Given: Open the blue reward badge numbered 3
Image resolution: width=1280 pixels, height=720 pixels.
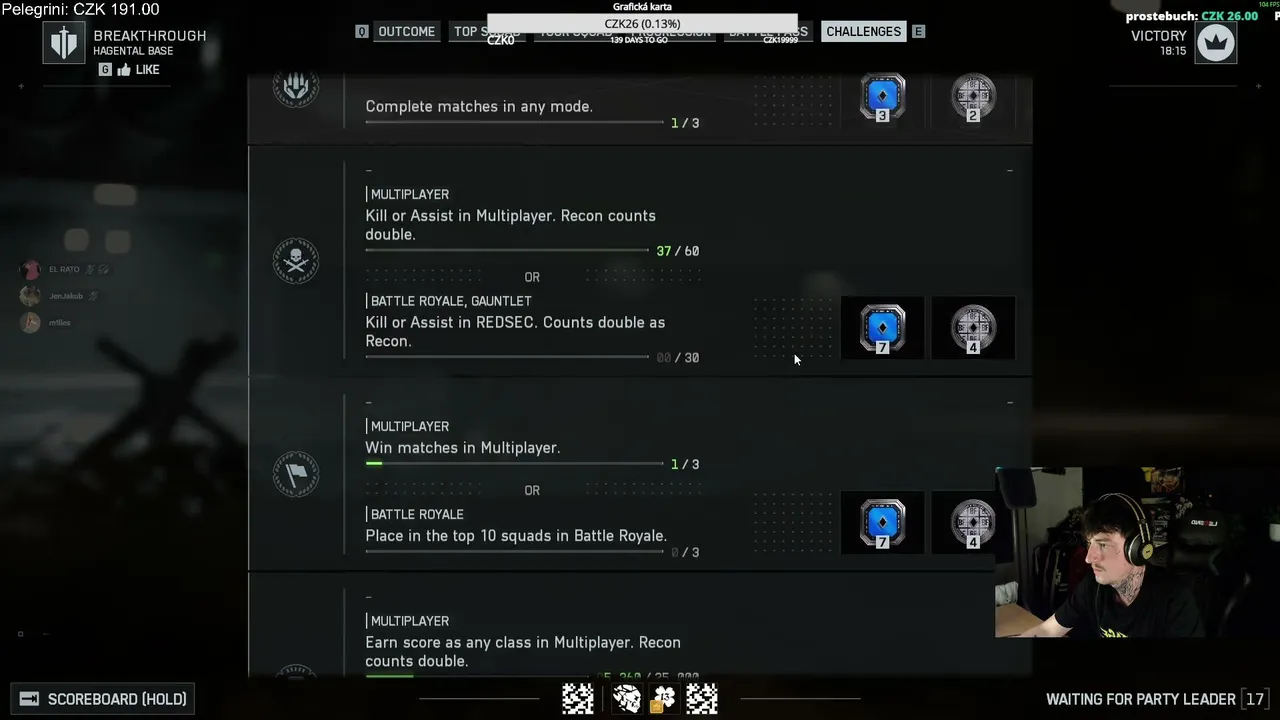Looking at the screenshot, I should [882, 97].
